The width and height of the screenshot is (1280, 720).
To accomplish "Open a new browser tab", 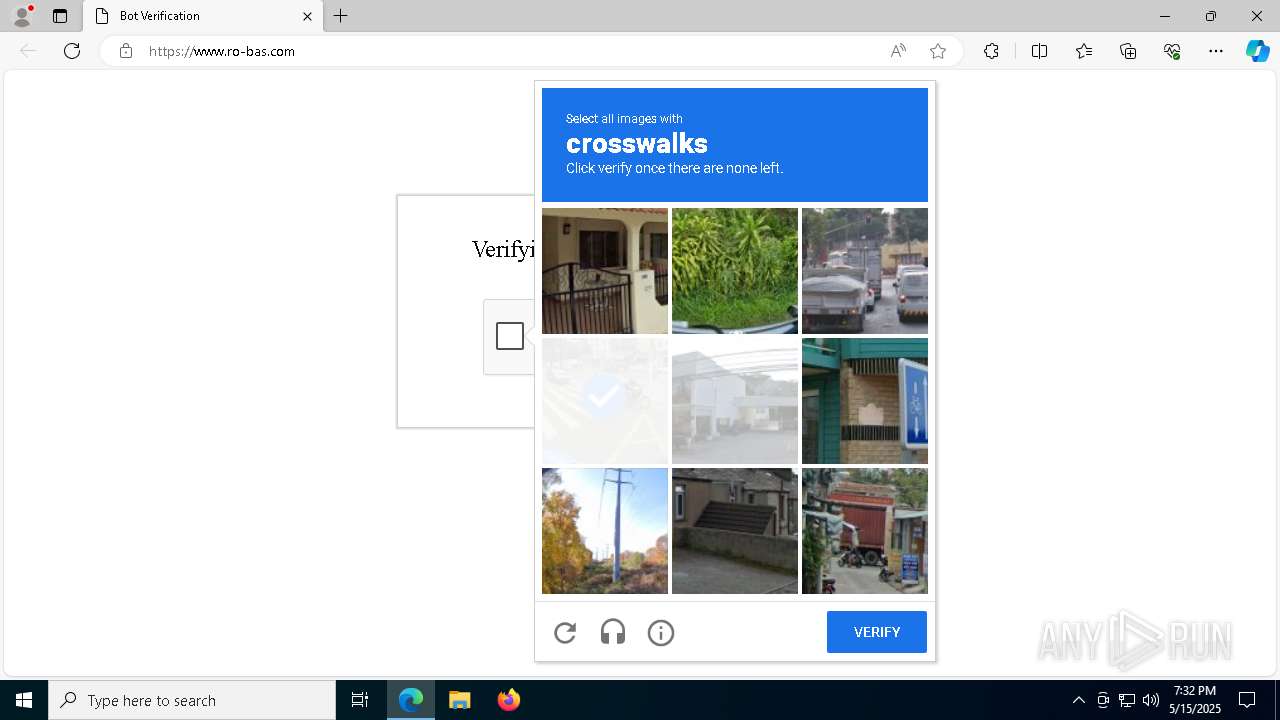I will [341, 16].
